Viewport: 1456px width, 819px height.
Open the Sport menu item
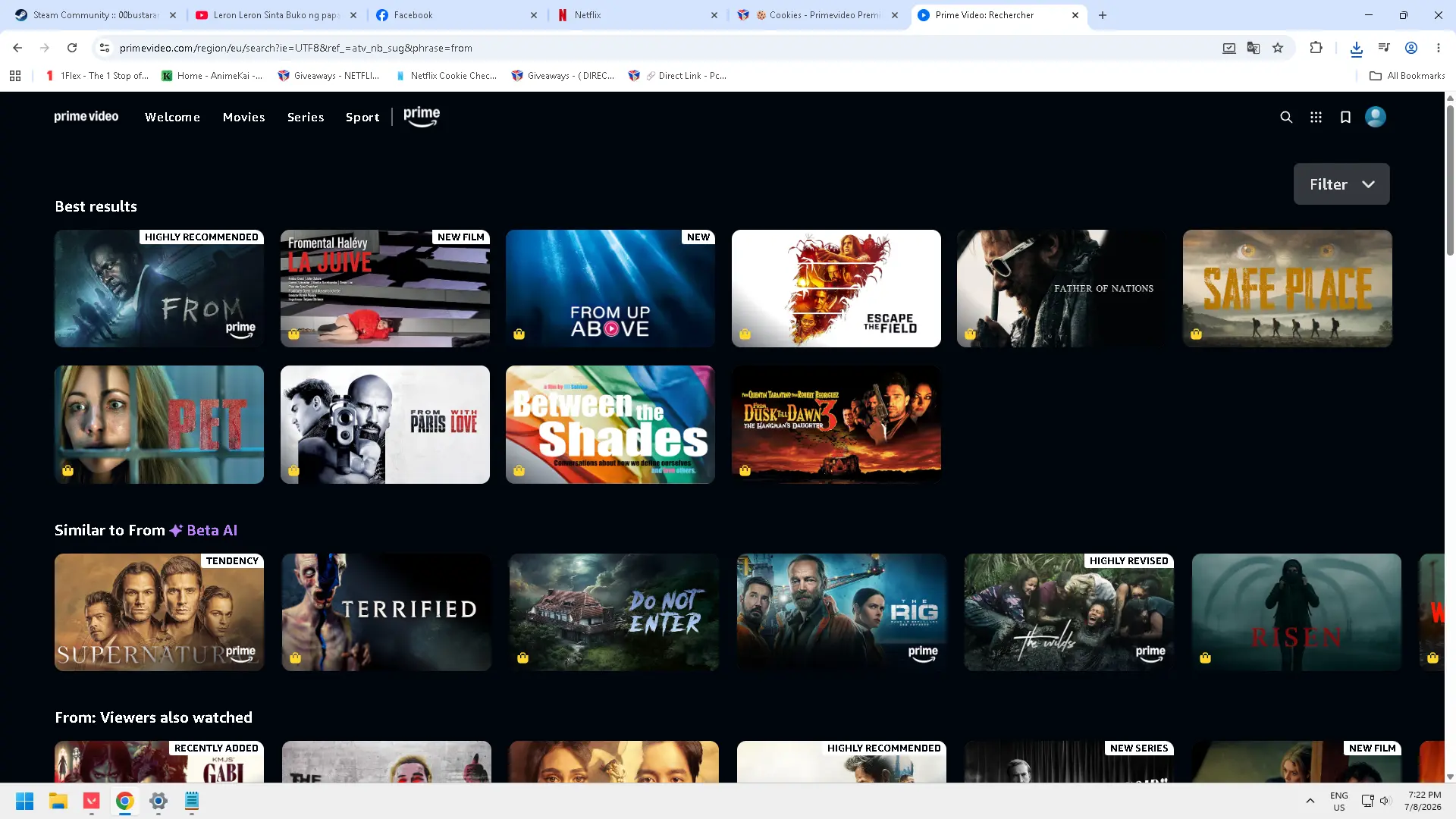[362, 117]
